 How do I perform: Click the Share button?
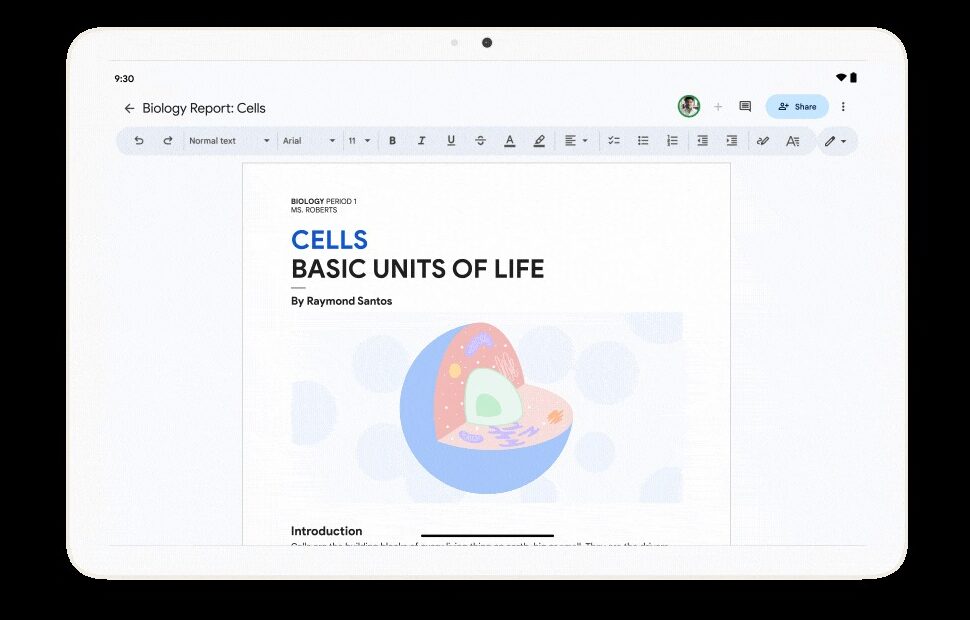(x=797, y=107)
